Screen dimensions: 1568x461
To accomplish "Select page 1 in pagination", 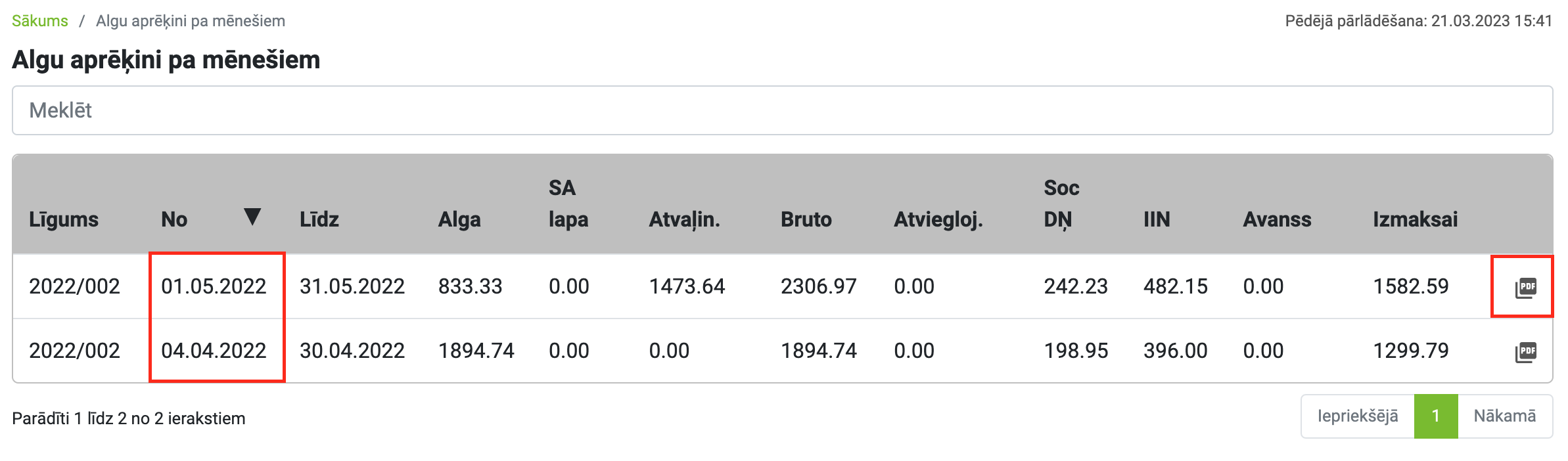I will [x=1436, y=416].
